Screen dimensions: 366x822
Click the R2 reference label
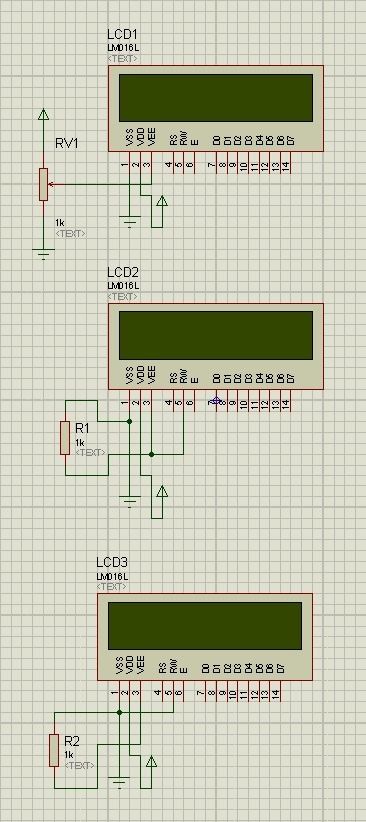click(x=72, y=741)
